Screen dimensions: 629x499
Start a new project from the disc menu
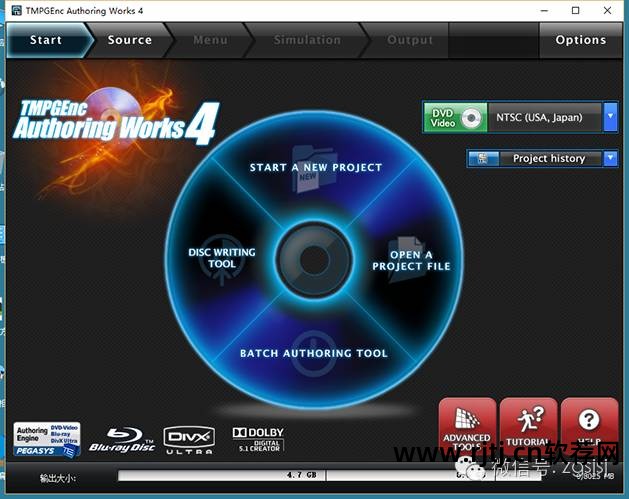coord(316,167)
